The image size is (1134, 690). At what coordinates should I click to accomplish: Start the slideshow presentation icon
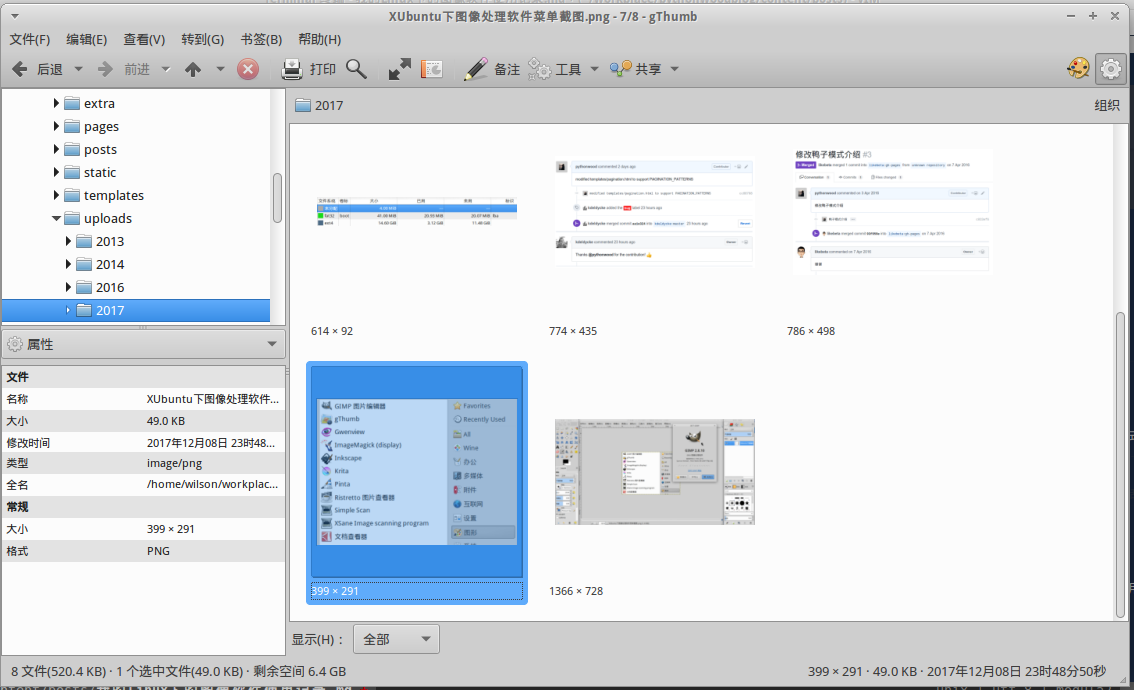432,69
